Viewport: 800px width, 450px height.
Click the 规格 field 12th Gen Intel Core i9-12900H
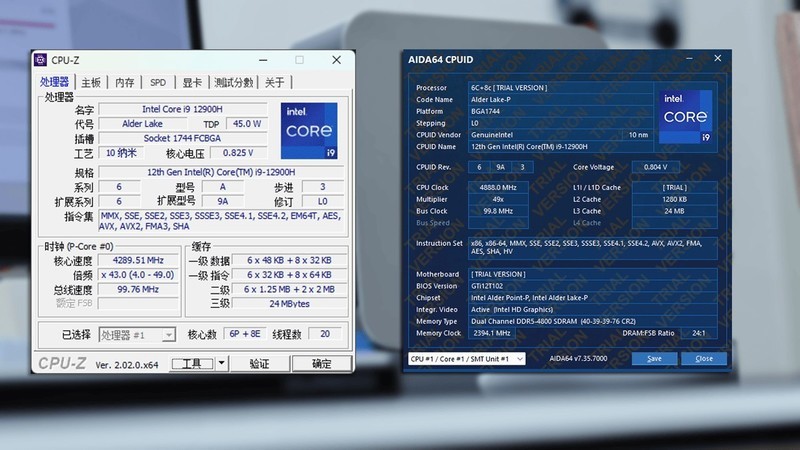tap(221, 172)
